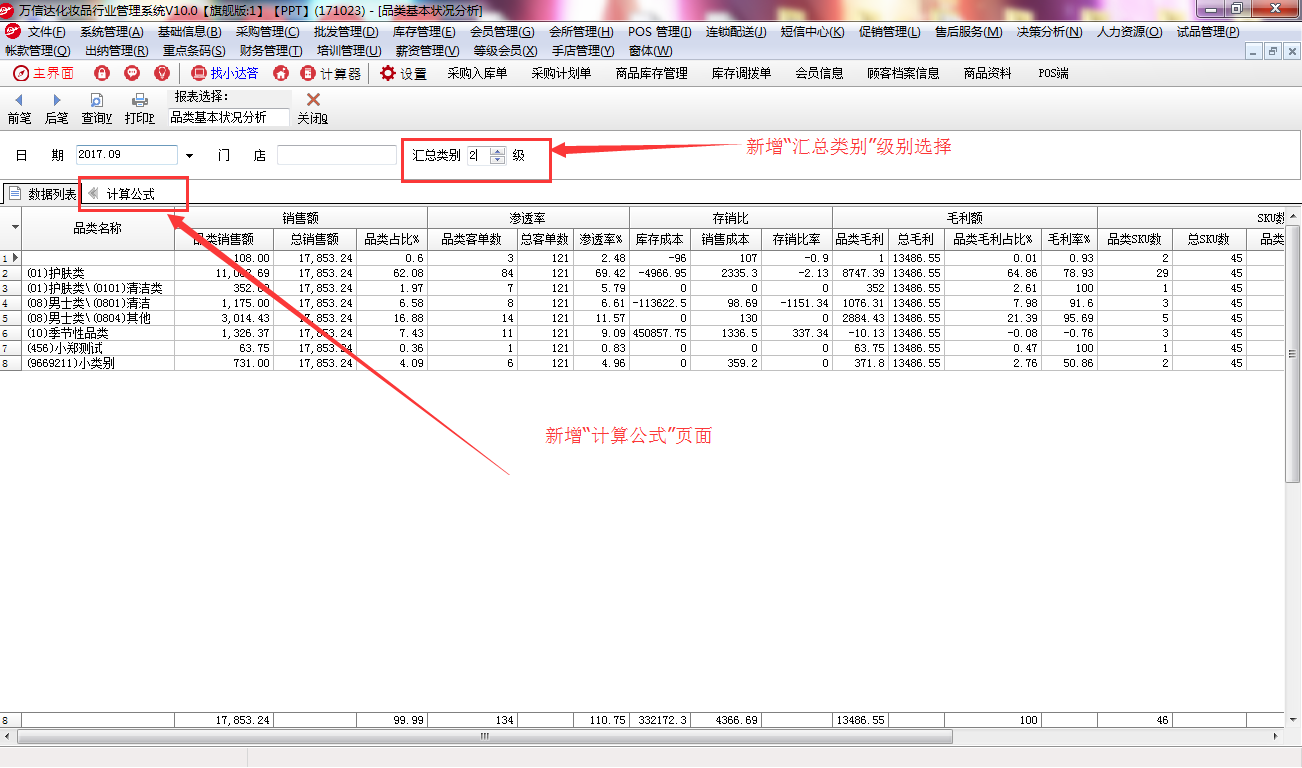Click the red X 关闭 icon

click(313, 99)
